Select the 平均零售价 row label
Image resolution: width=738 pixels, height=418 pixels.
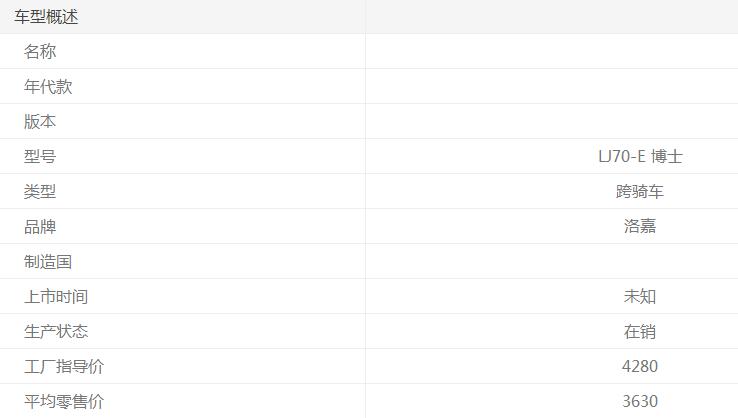(x=64, y=402)
